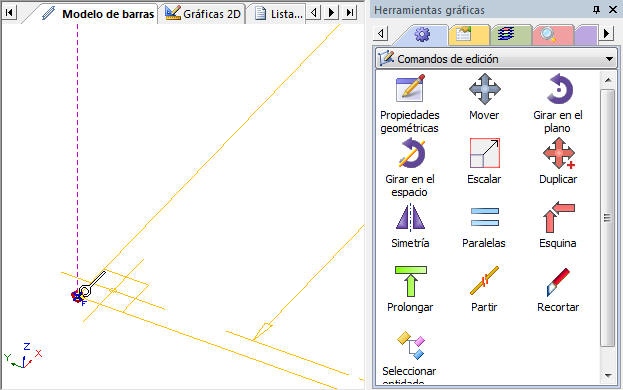
Task: Activate the Escalar command
Action: (484, 153)
